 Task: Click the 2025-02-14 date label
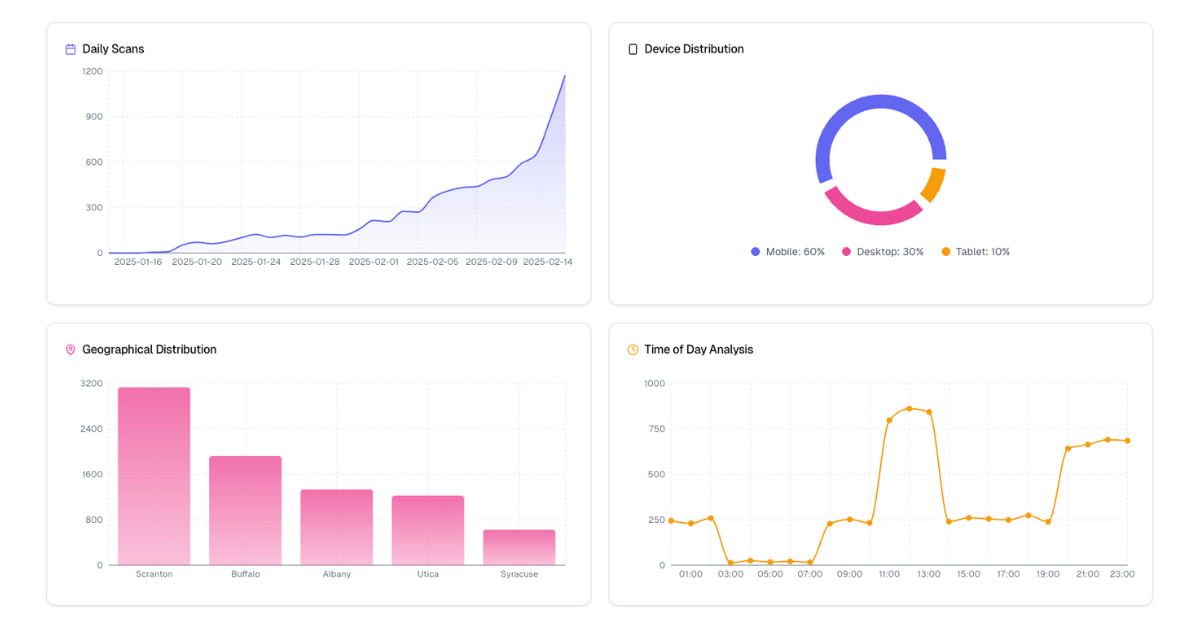(548, 262)
